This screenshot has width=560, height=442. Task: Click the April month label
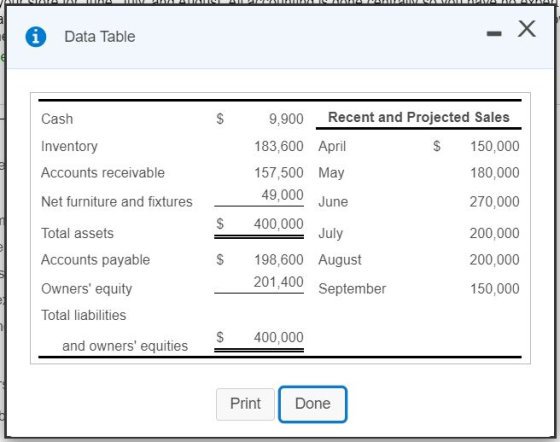point(332,146)
